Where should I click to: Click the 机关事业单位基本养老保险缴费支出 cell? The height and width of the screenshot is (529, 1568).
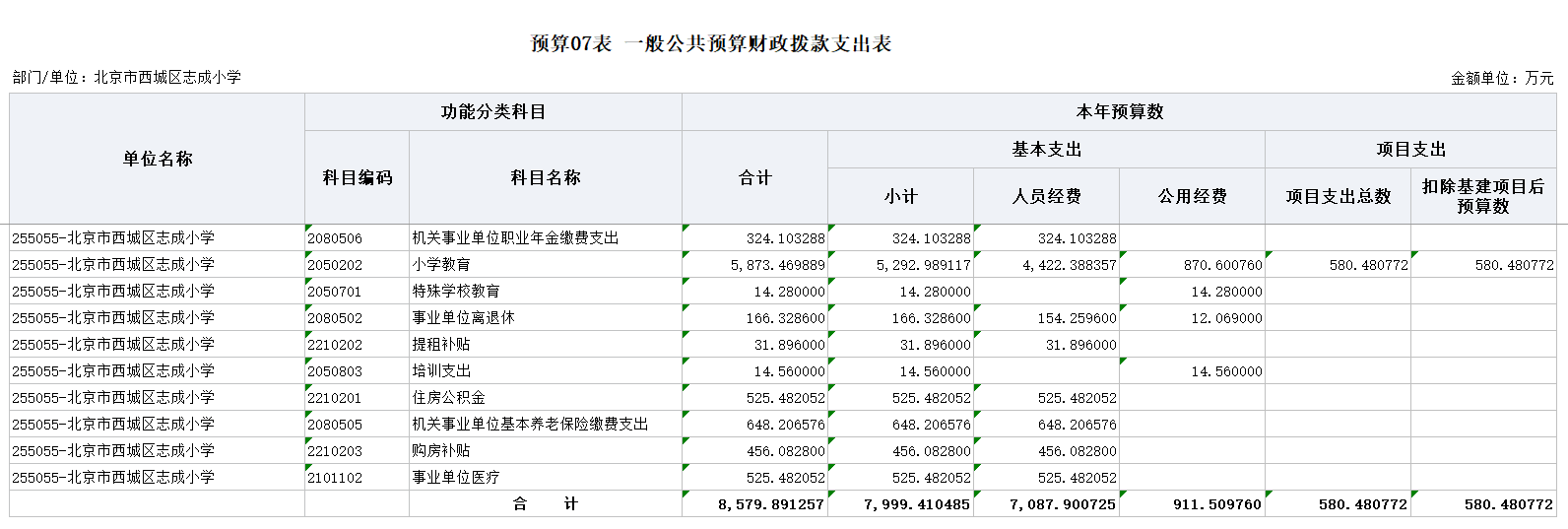coord(530,425)
